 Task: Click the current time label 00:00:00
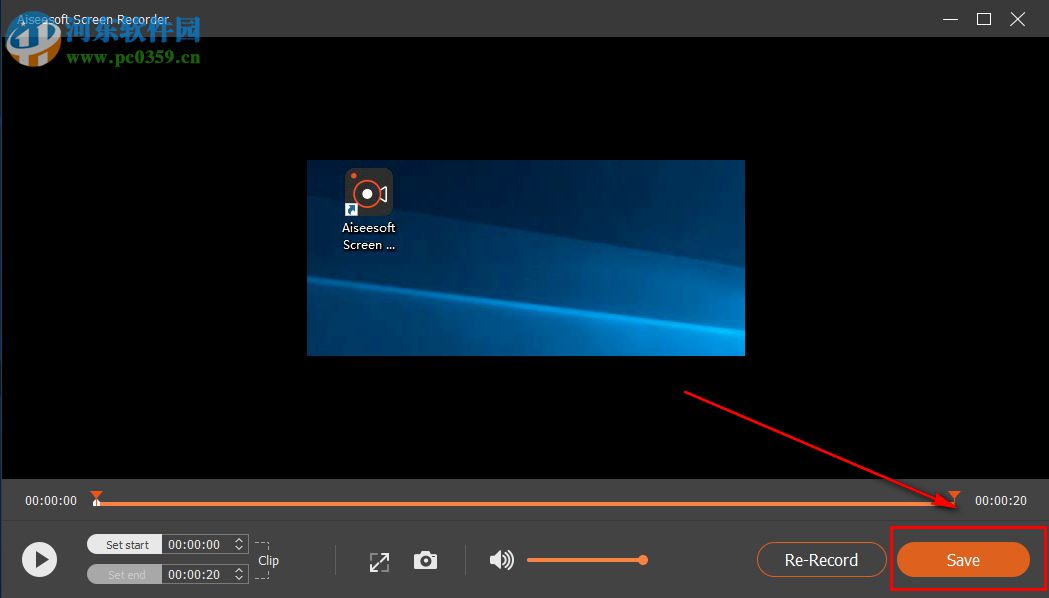(x=51, y=500)
